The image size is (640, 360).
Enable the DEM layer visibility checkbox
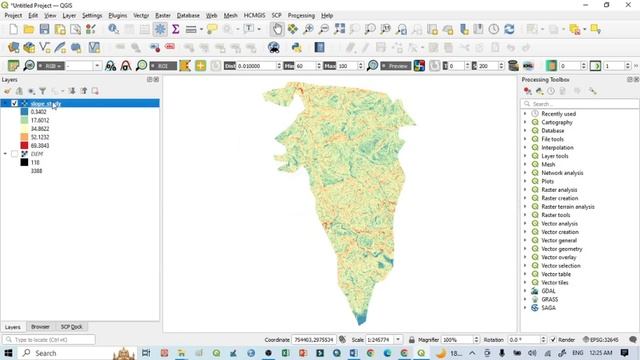tap(14, 154)
